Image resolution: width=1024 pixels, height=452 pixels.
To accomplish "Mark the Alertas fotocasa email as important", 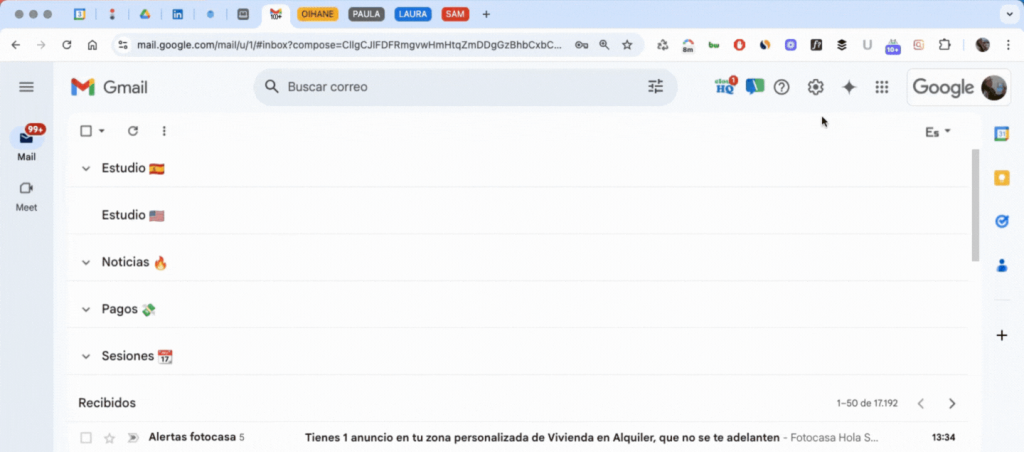I will coord(133,438).
